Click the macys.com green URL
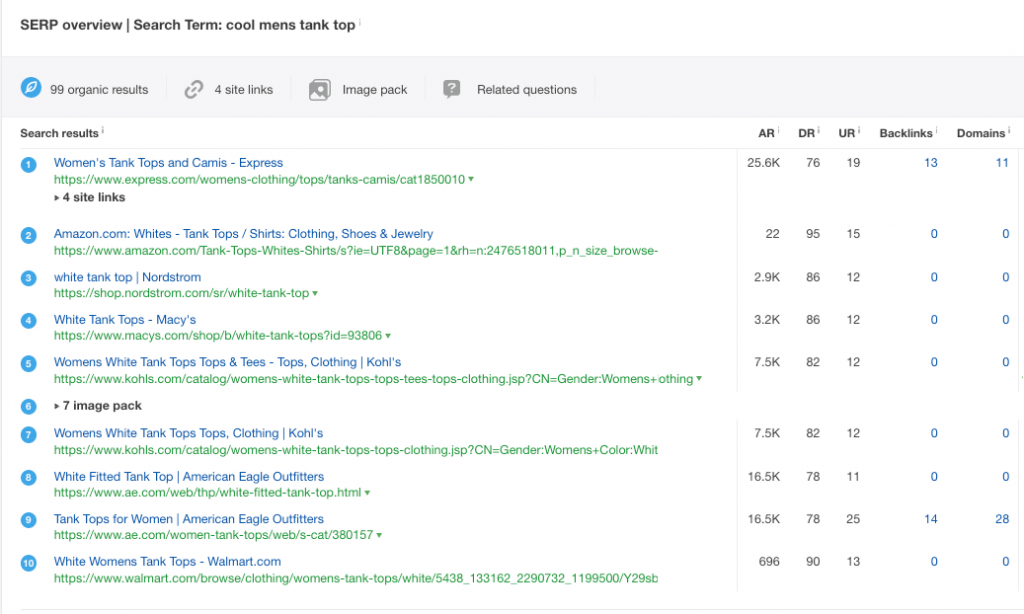 [218, 336]
